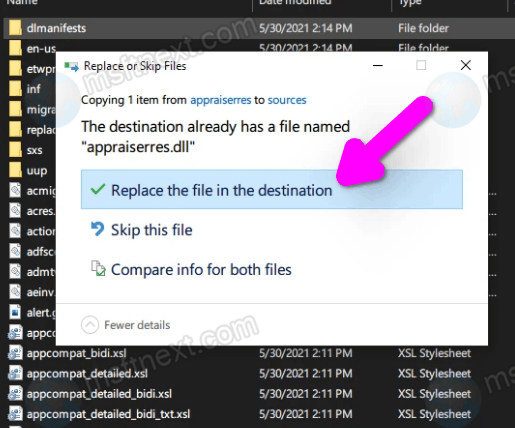Click the blue skip arrow icon
Screen dimensions: 515x428
98,229
